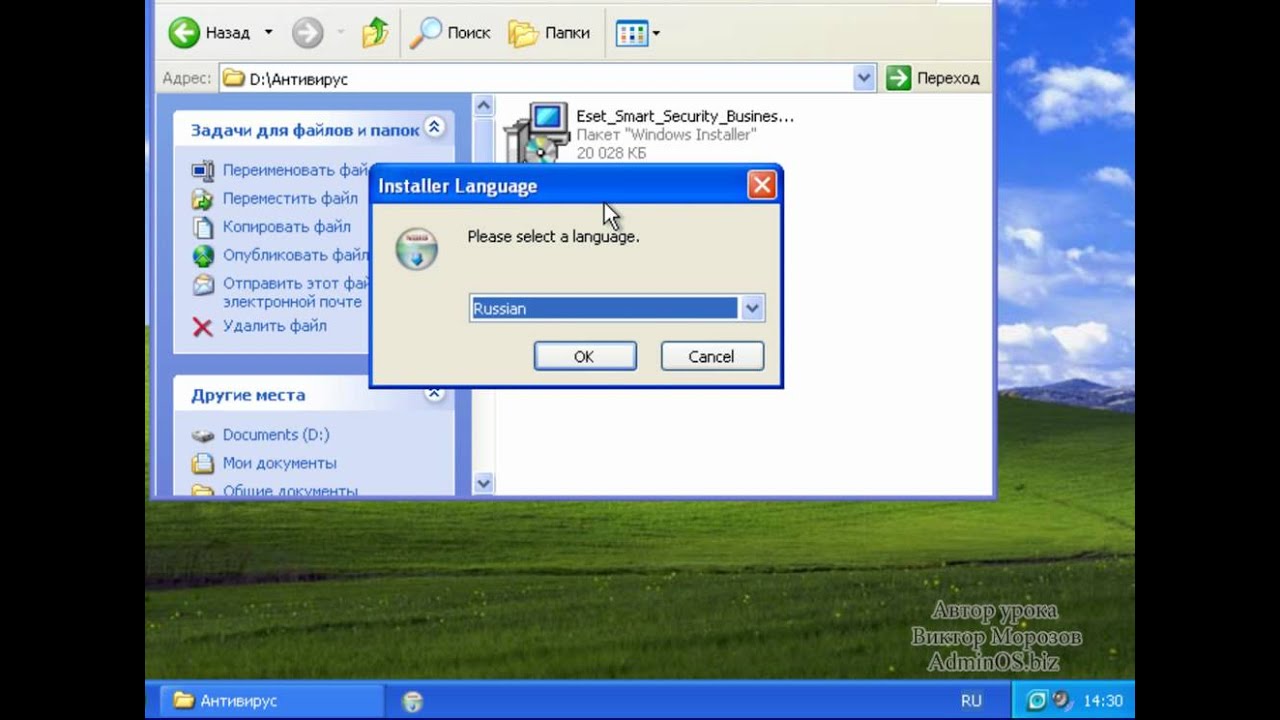Click the tray icon next to the clock
This screenshot has width=1280, height=720.
[1062, 700]
